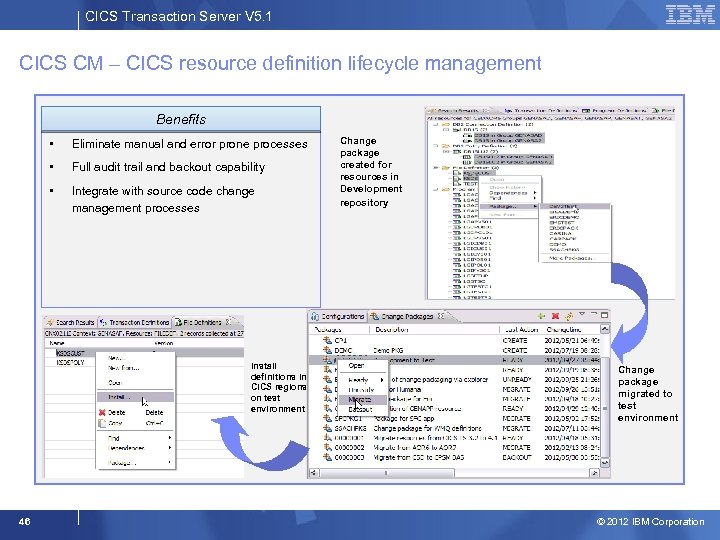
Task: Select the first highlighted package in the submenu
Action: (574, 207)
